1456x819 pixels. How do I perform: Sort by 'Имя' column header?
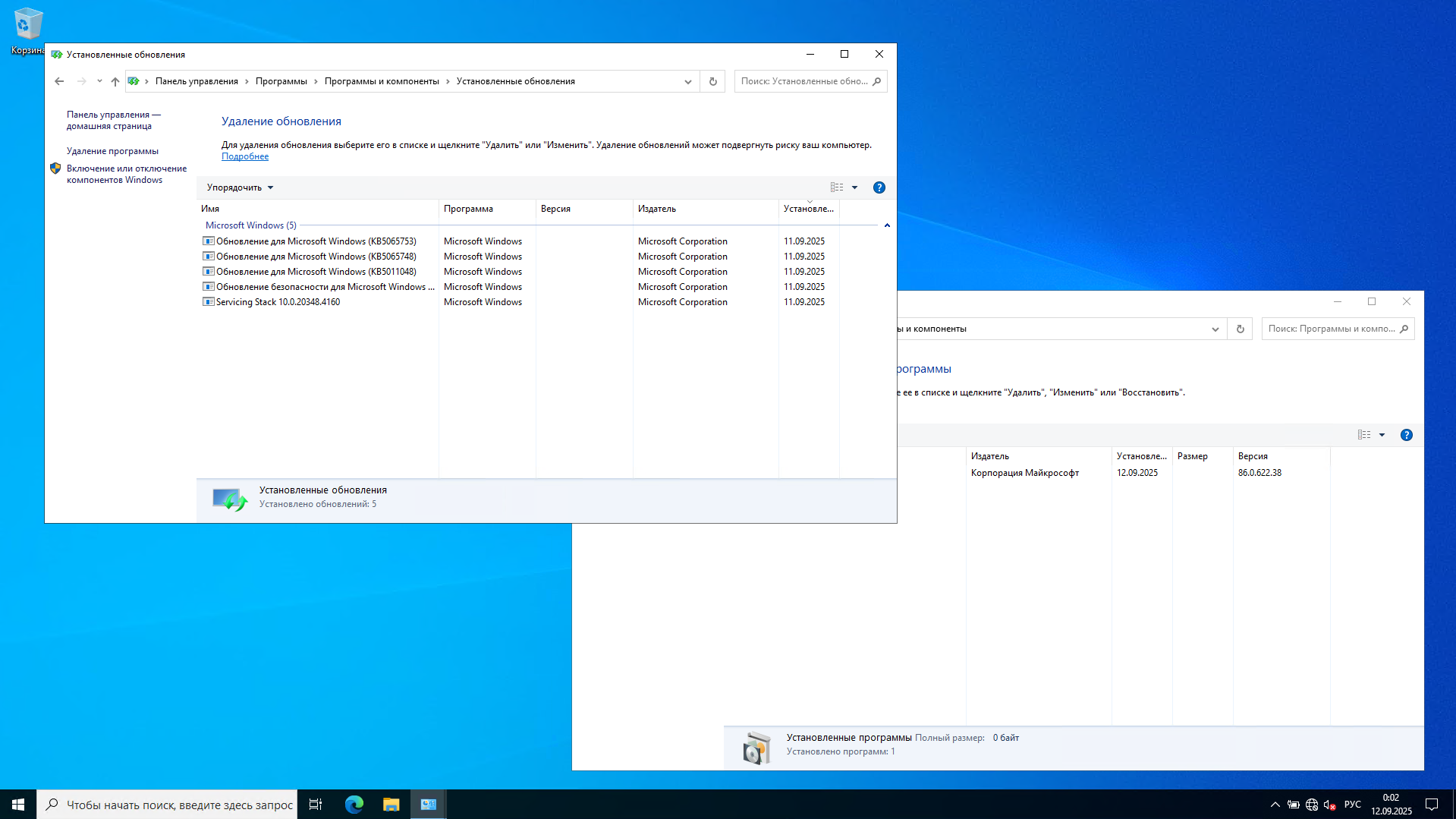click(317, 209)
